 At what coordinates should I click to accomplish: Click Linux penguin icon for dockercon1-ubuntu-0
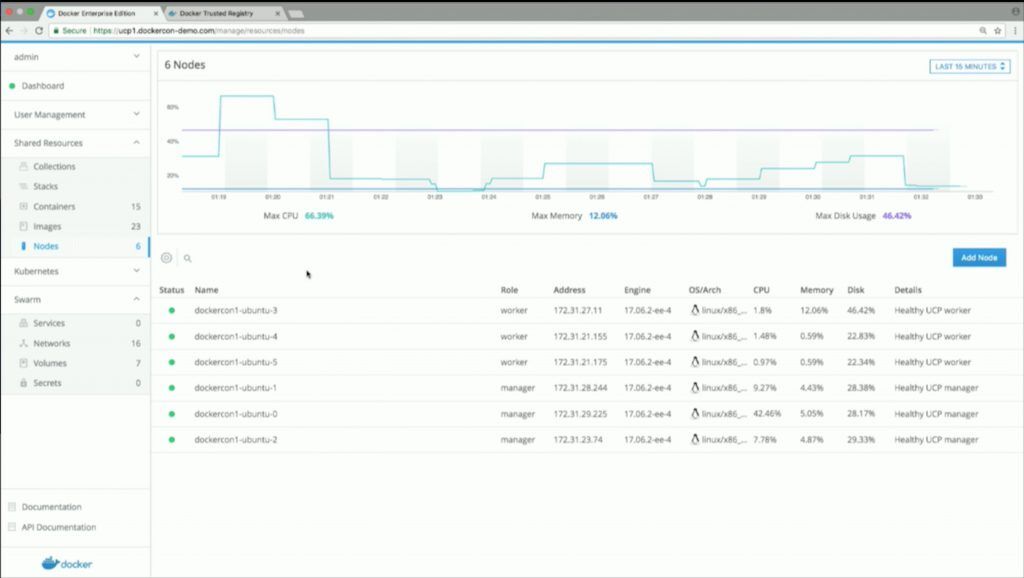point(695,413)
